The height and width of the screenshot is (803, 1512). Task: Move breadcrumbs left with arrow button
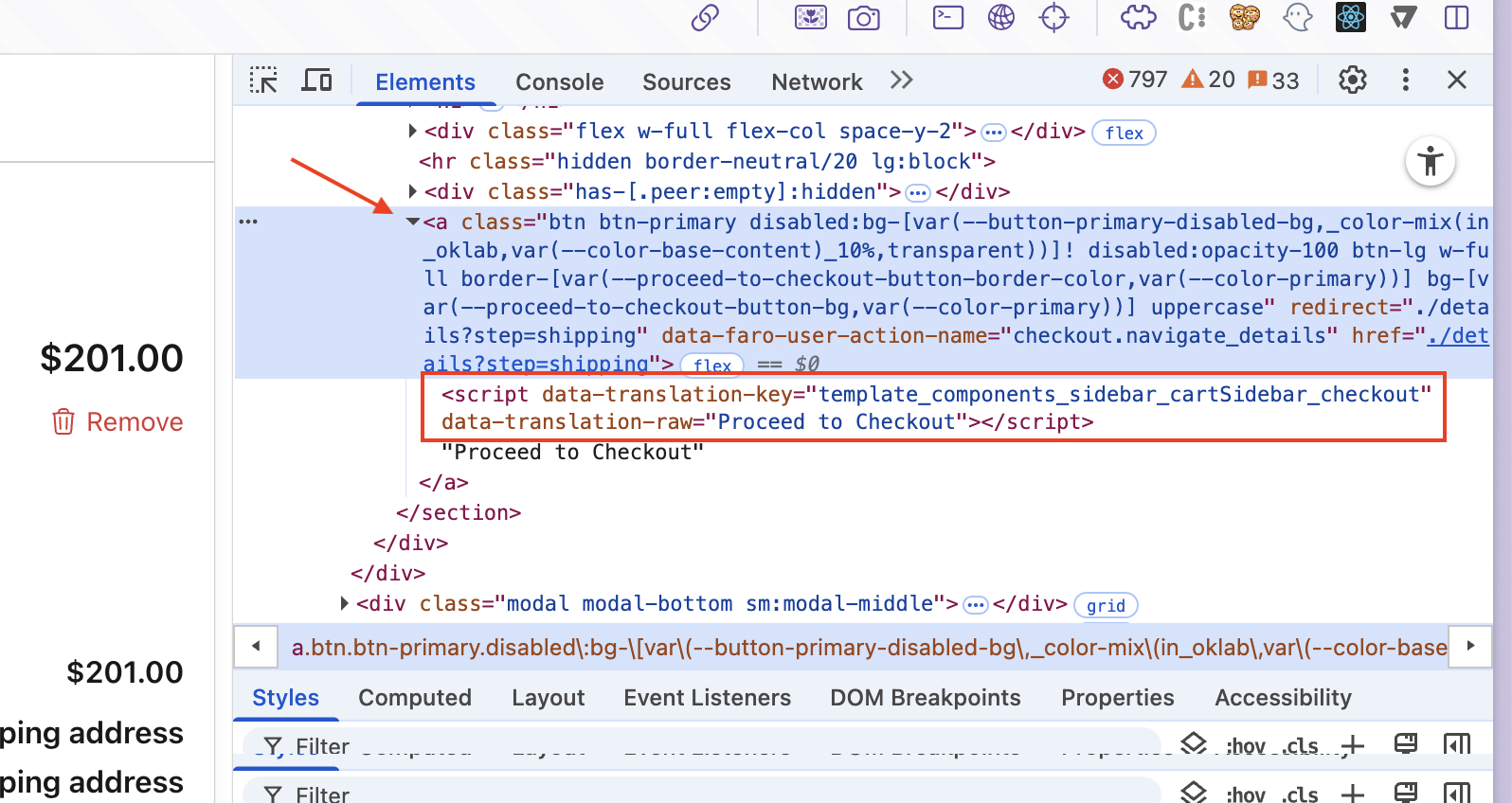click(256, 647)
